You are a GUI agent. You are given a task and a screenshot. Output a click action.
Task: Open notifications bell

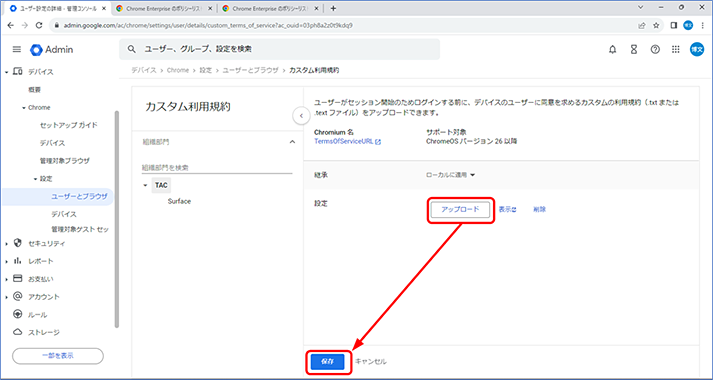(x=613, y=50)
